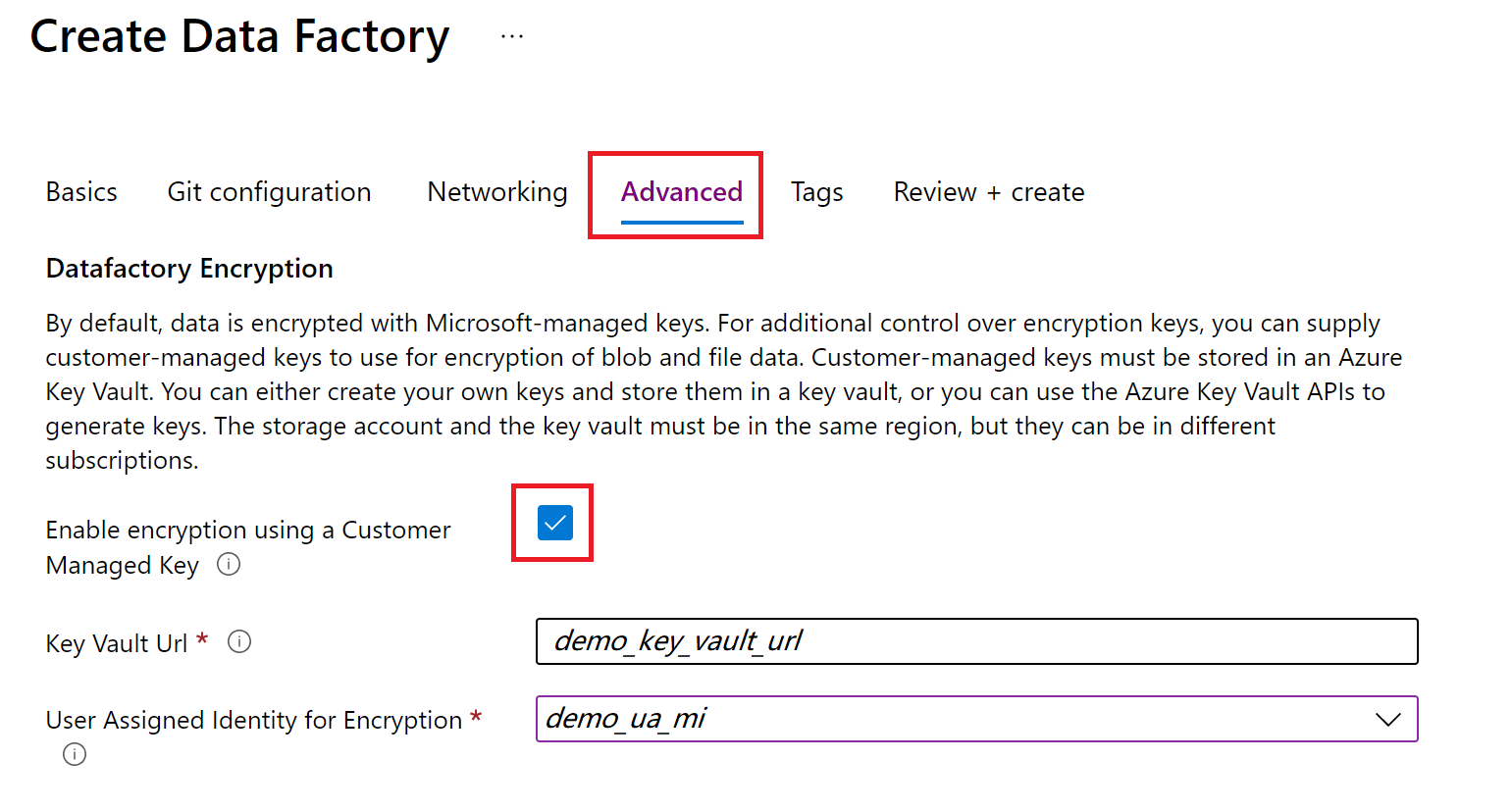Click the info icon beside Customer Managed Key
Image resolution: width=1512 pixels, height=811 pixels.
(229, 565)
